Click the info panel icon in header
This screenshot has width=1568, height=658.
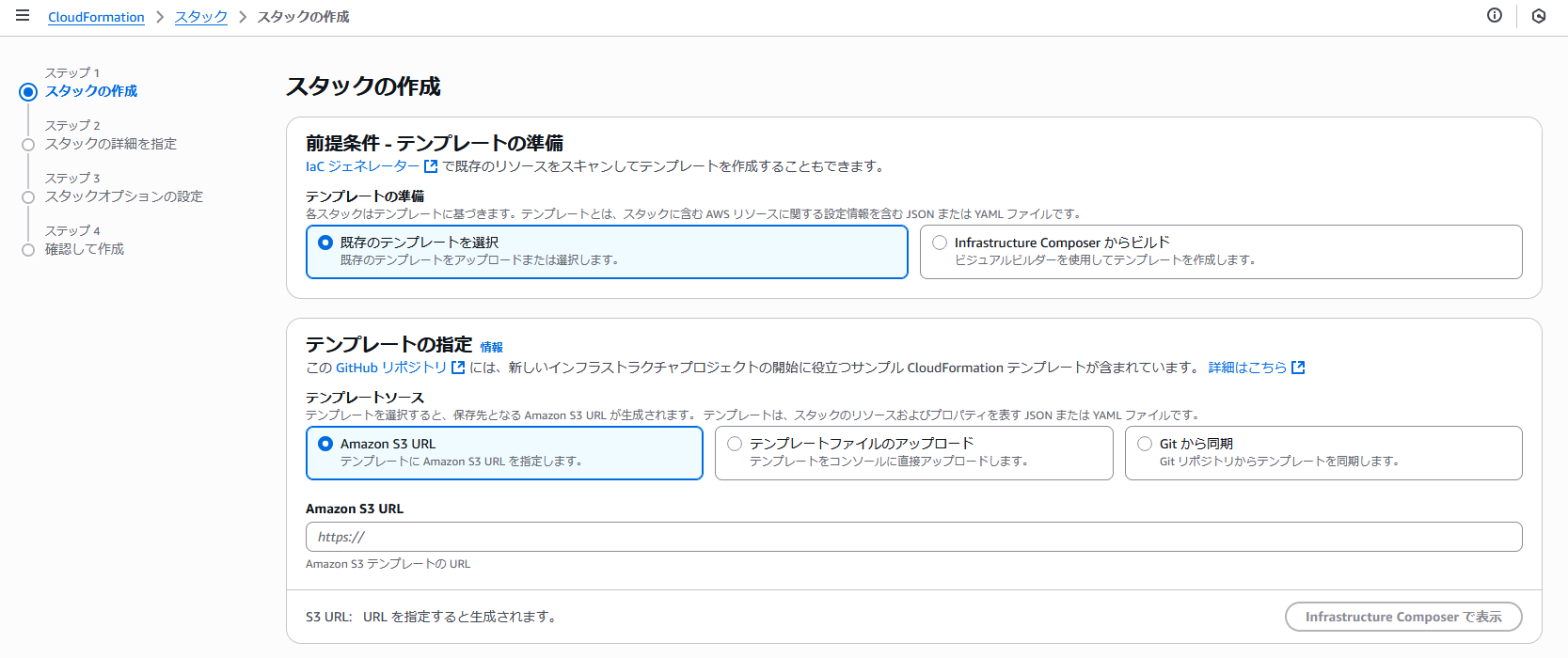[1494, 16]
